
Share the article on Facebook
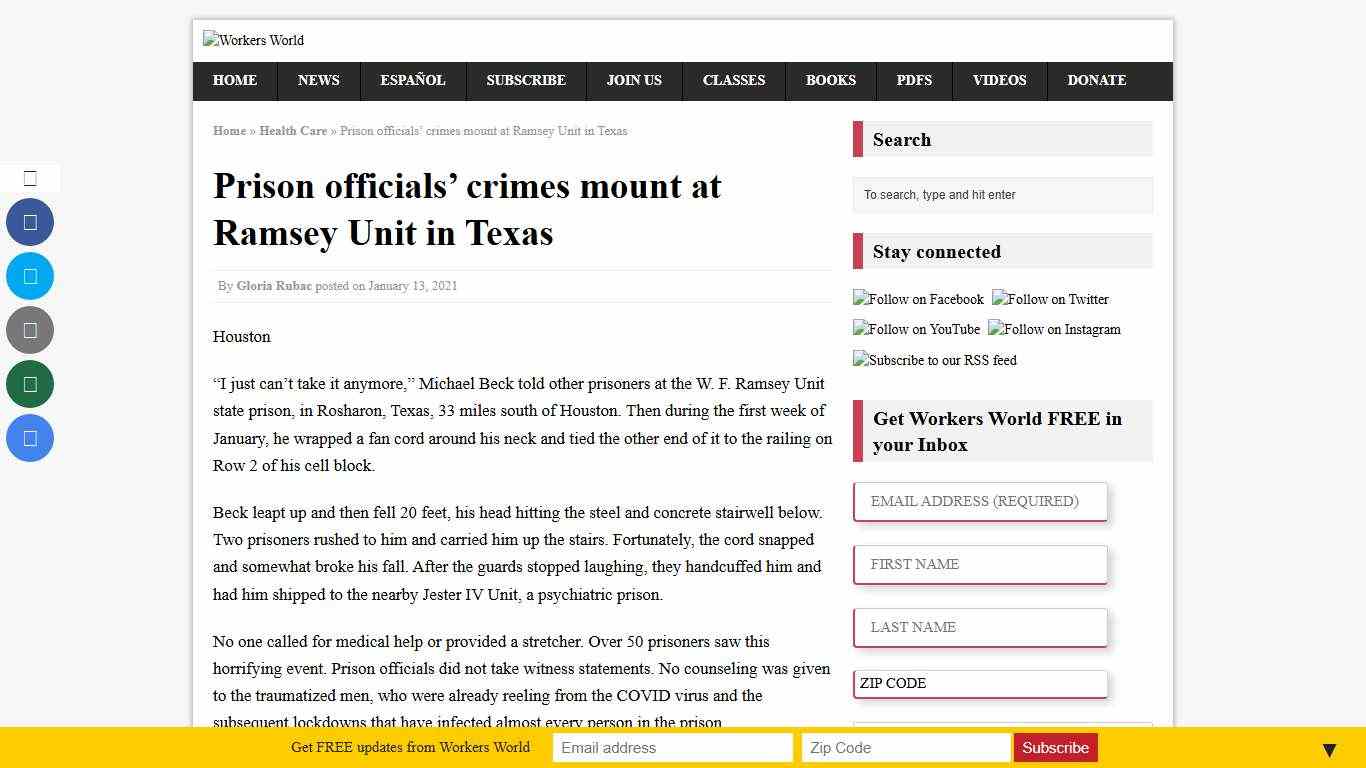[30, 222]
